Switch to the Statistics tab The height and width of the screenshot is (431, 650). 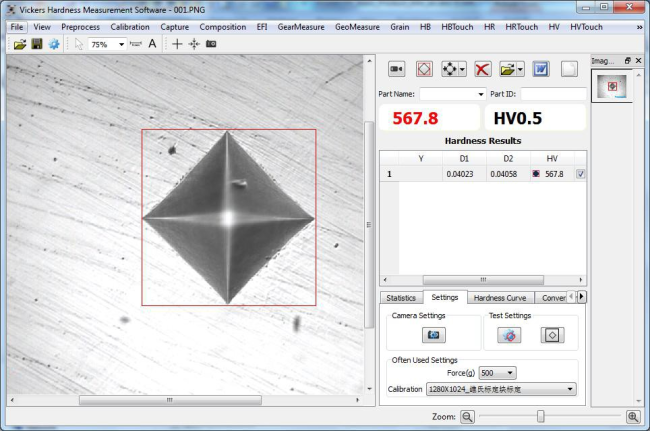[x=401, y=297]
